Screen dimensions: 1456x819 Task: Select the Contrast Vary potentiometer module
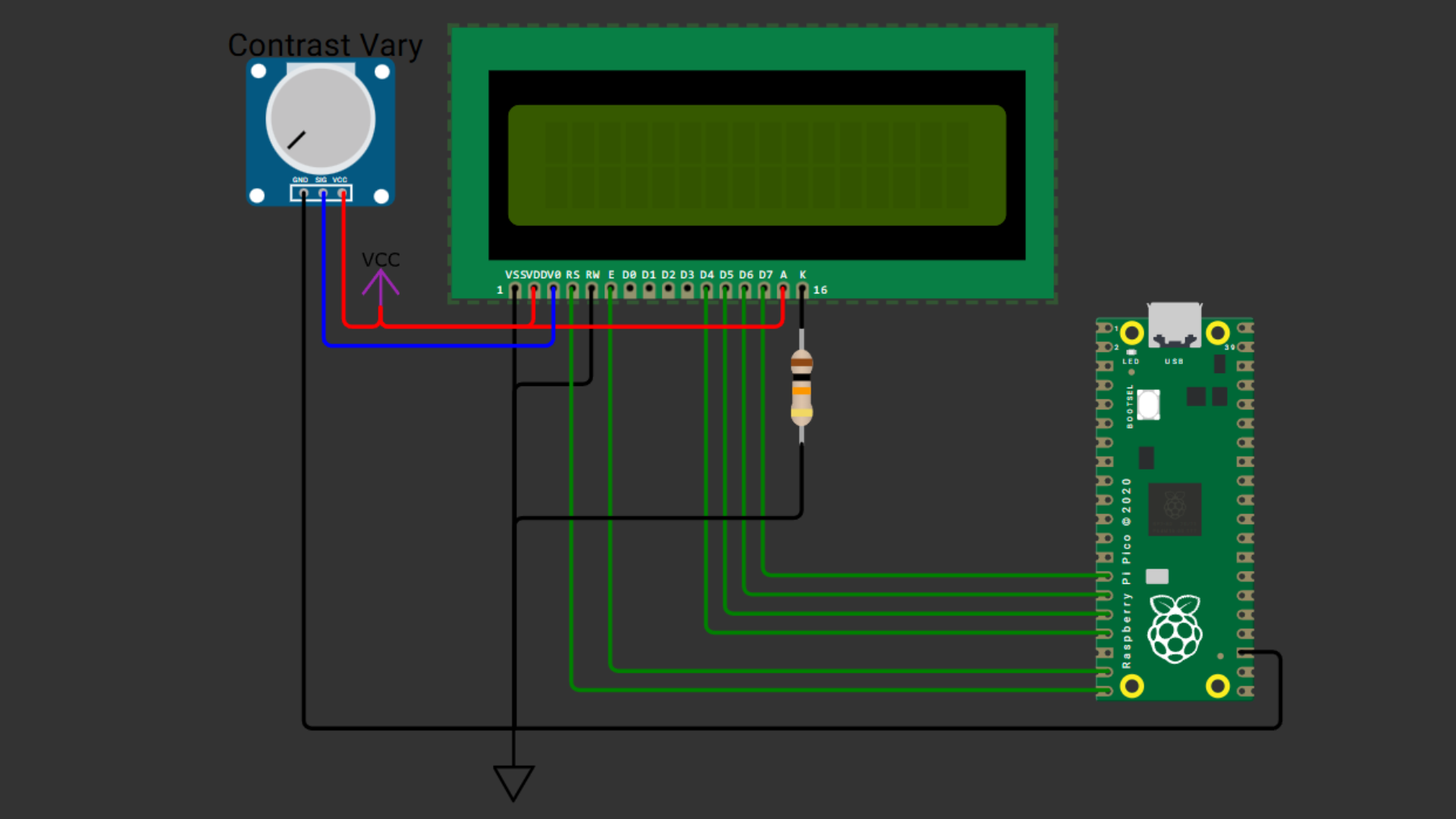point(318,133)
